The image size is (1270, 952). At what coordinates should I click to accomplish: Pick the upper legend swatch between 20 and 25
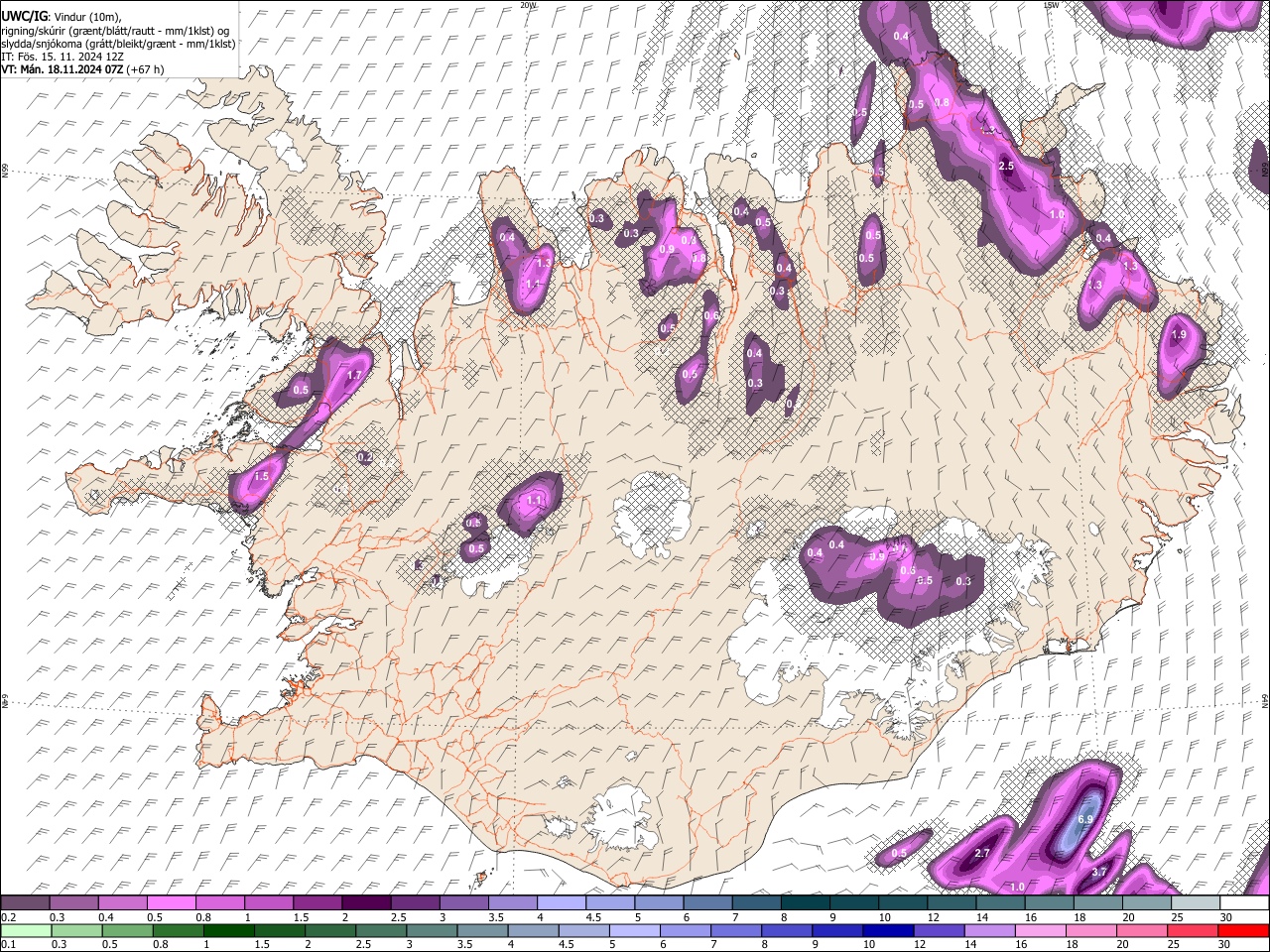(x=1147, y=902)
